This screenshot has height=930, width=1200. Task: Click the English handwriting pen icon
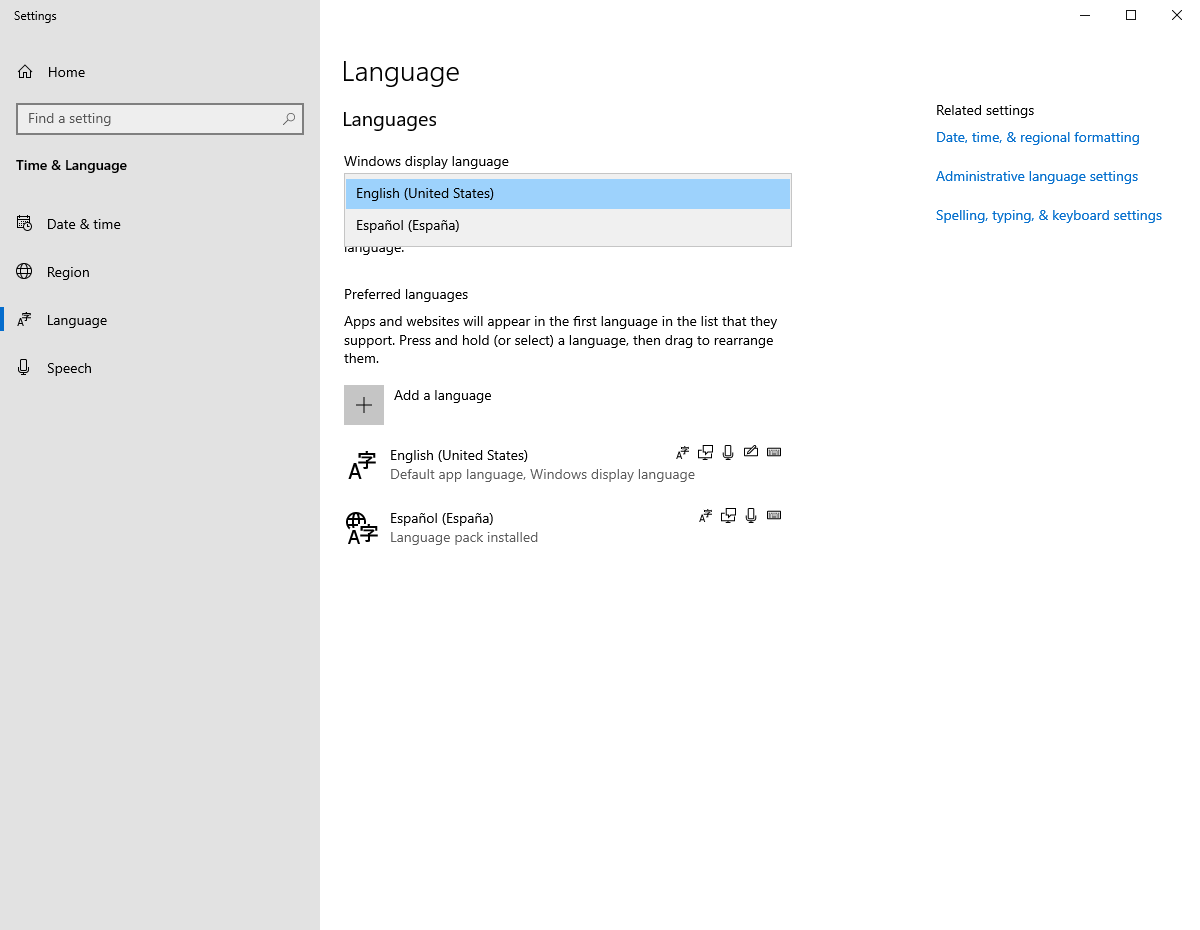click(751, 452)
